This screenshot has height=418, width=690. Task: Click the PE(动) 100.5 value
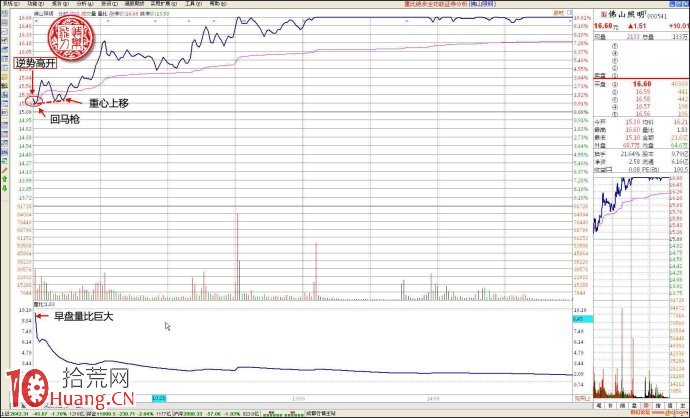pos(680,169)
